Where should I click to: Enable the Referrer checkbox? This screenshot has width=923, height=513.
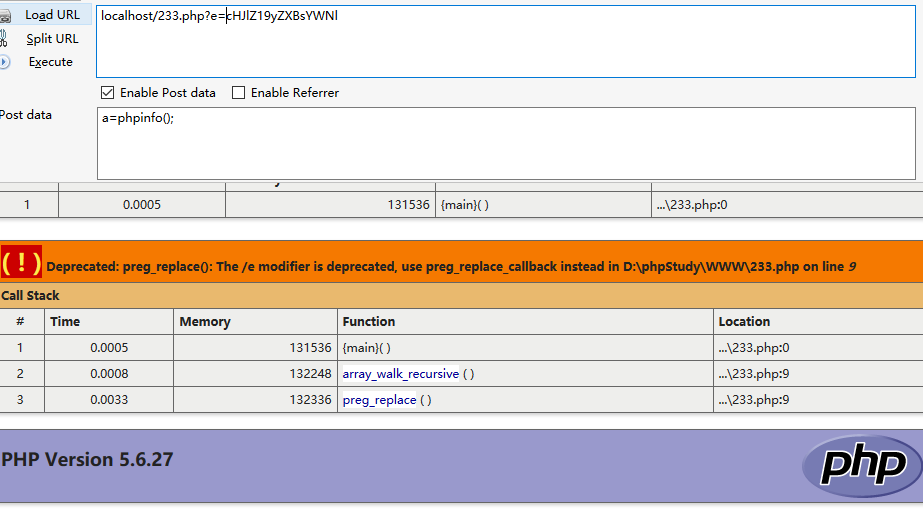pos(239,93)
